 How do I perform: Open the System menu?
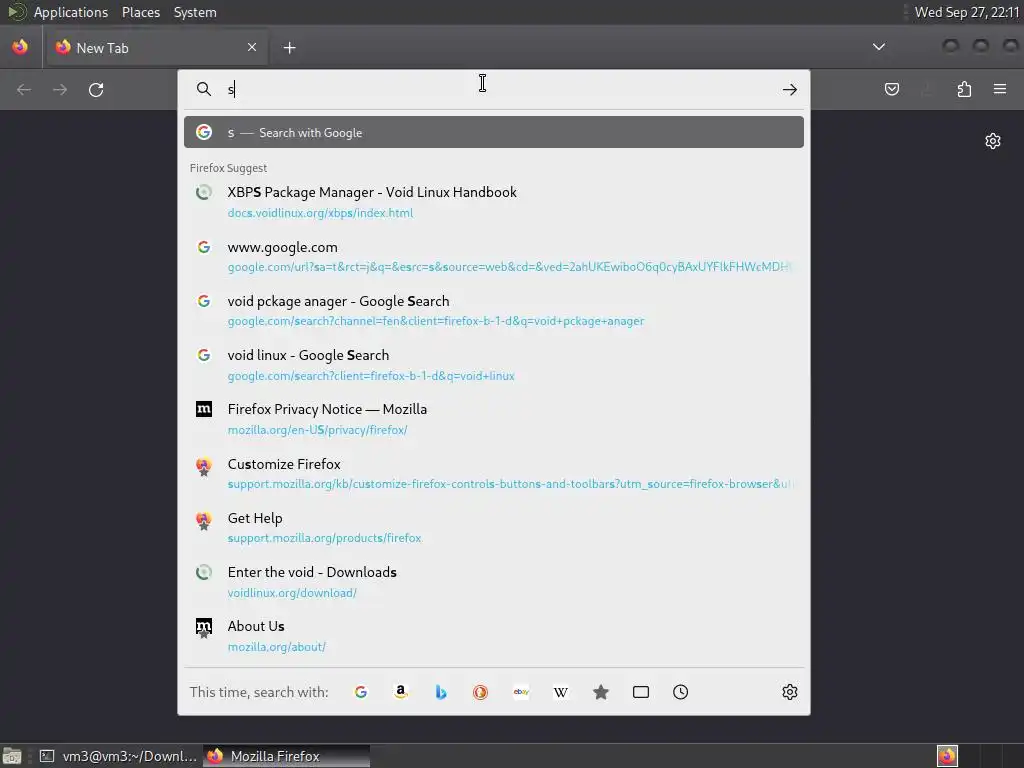coord(195,12)
